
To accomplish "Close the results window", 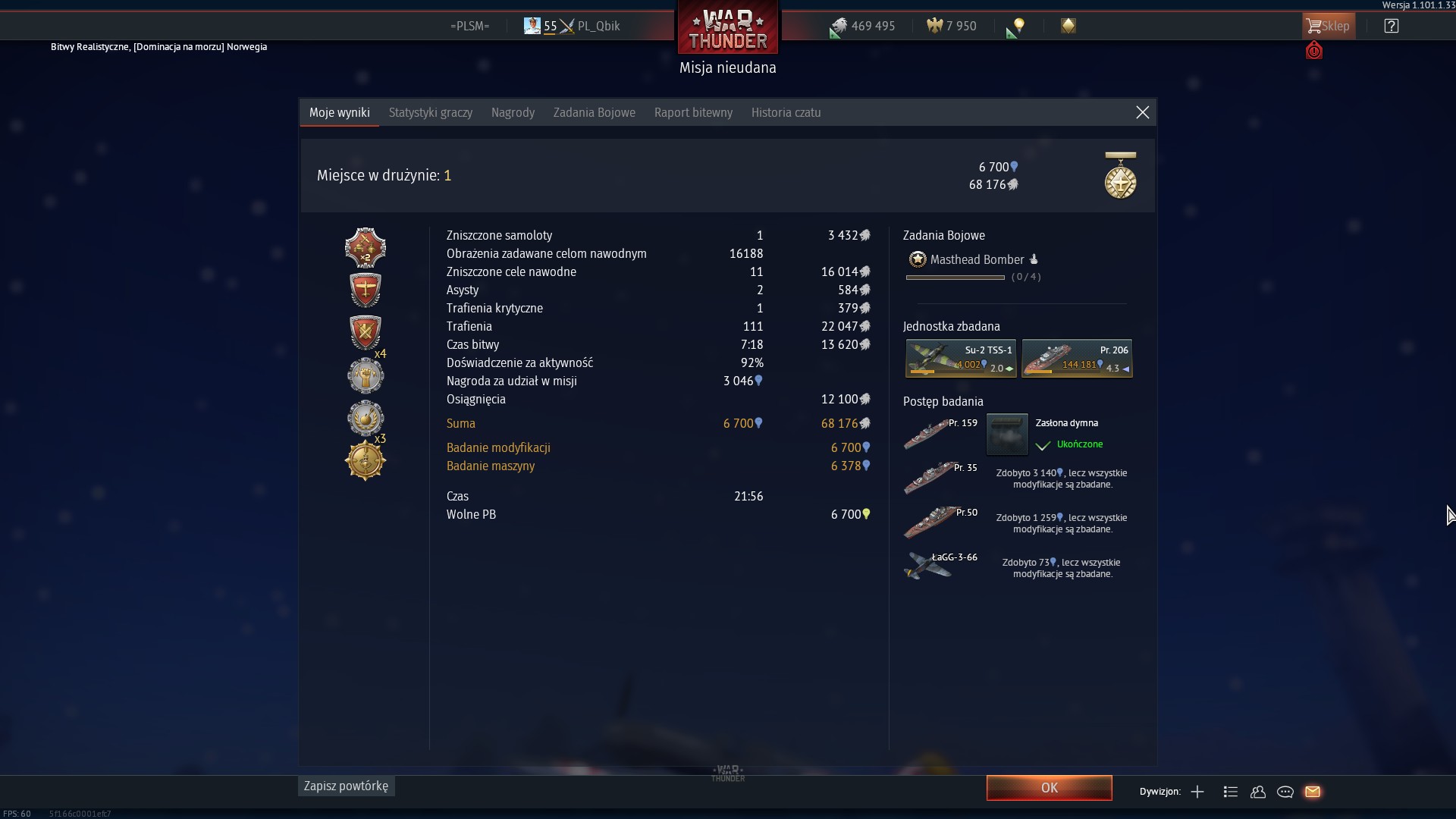I will click(1143, 112).
